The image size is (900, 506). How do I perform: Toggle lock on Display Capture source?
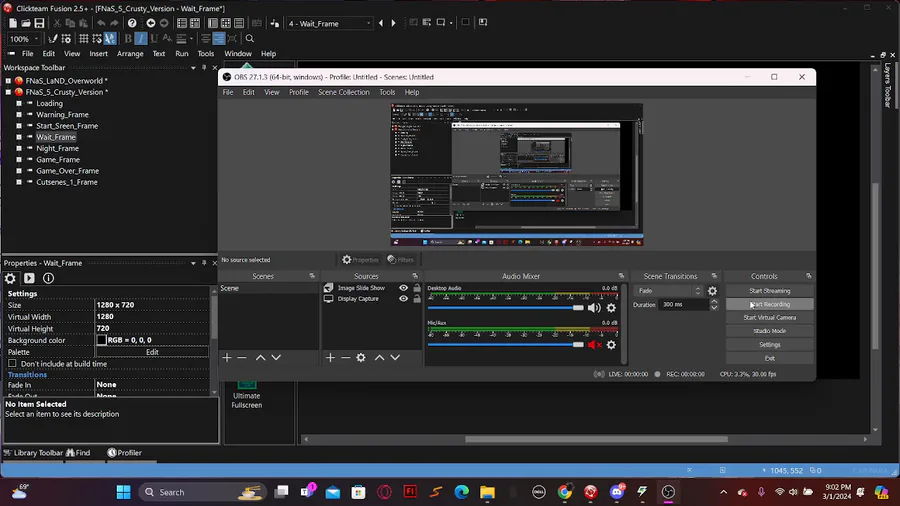(x=417, y=299)
